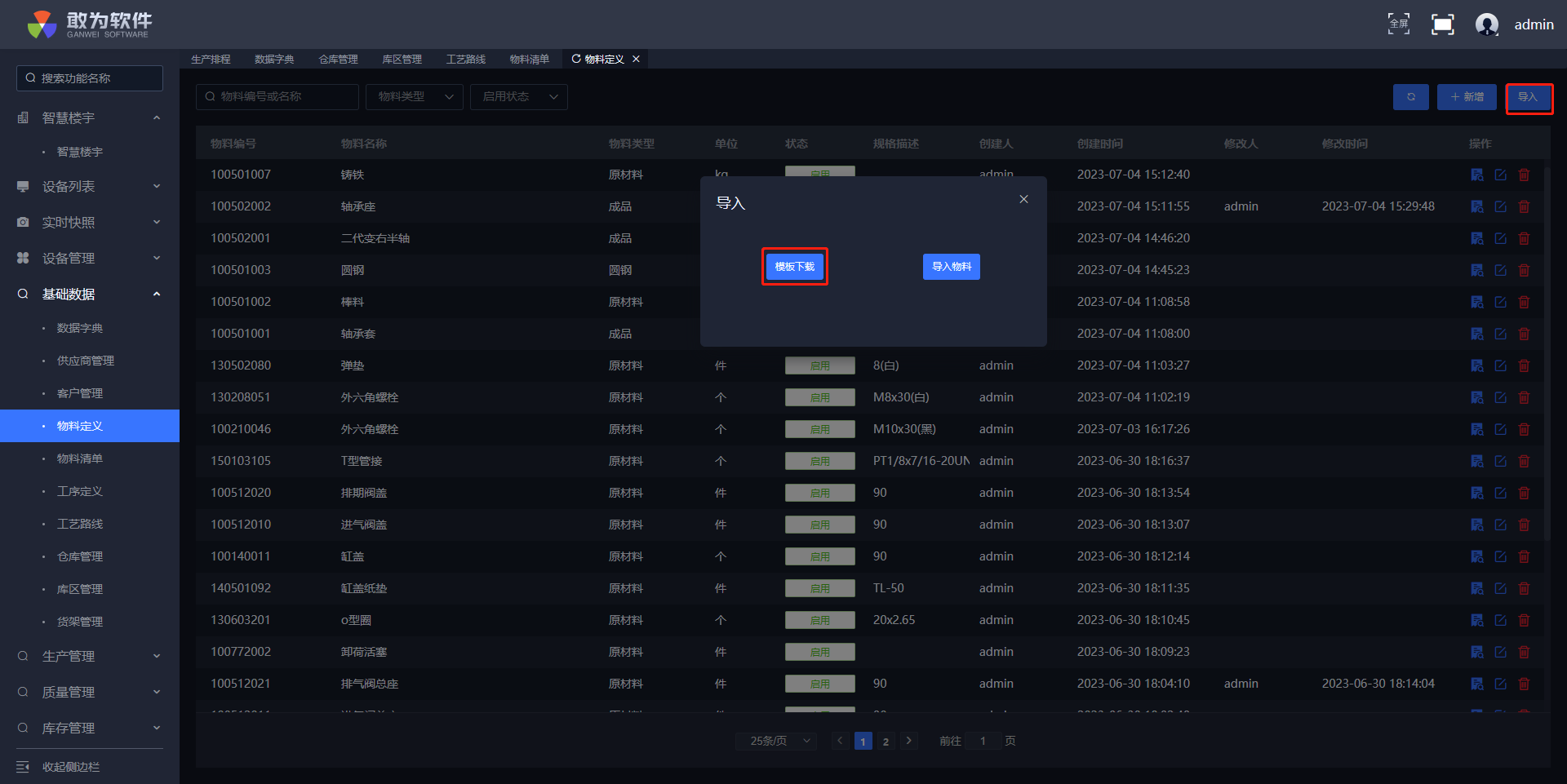1567x784 pixels.
Task: Expand the 设备管理 sidebar menu
Action: coord(90,258)
